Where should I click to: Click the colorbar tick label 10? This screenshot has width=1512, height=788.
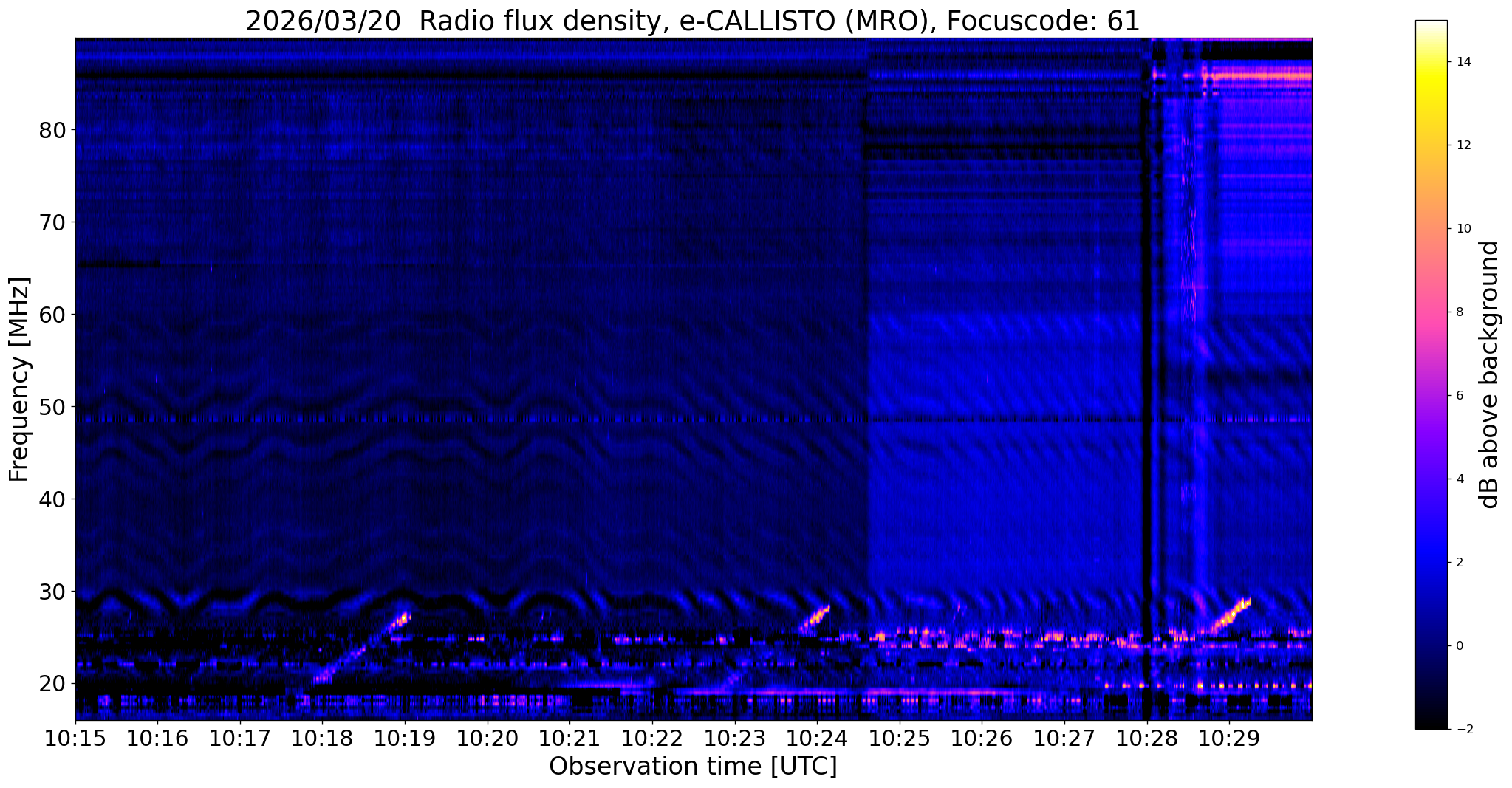1462,229
